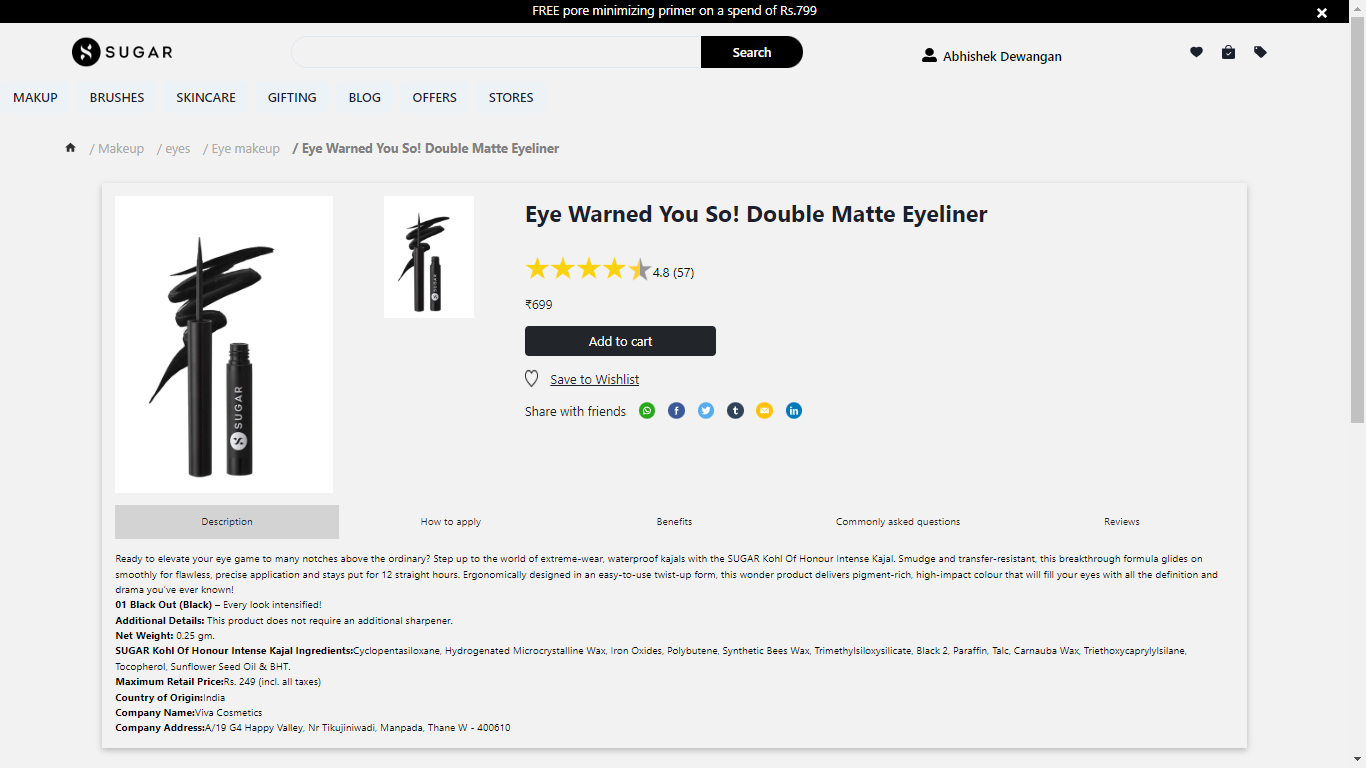Share product on Facebook
The height and width of the screenshot is (768, 1366).
(677, 411)
